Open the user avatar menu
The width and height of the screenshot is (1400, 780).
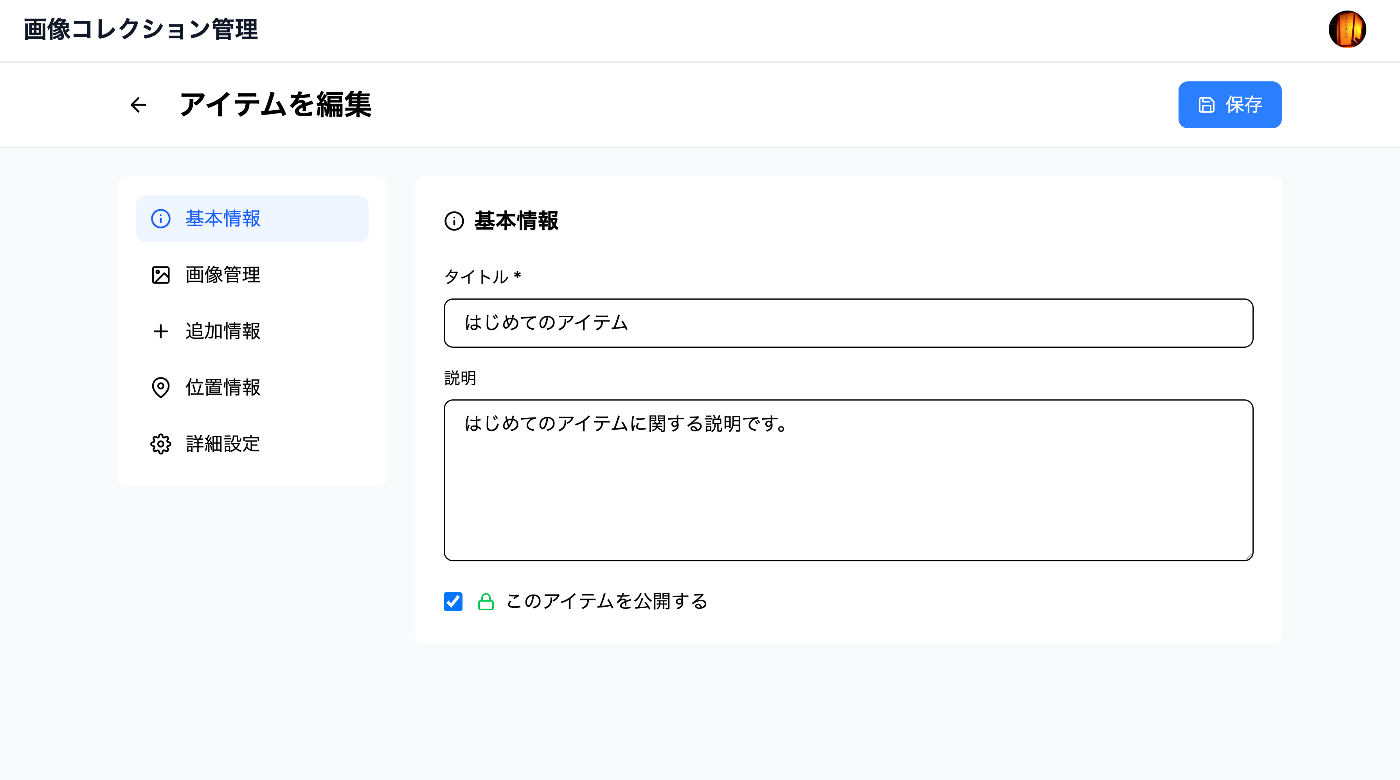(x=1347, y=30)
